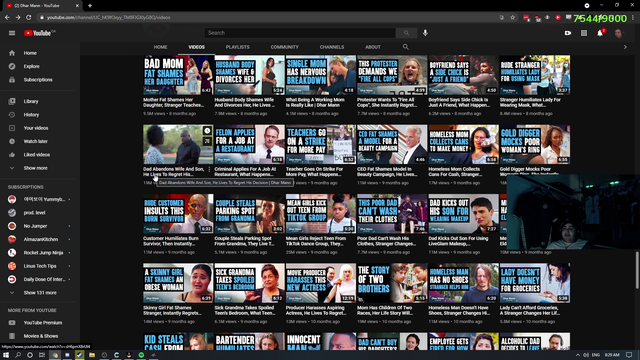Viewport: 640px width, 360px height.
Task: Open Linus Tech Tips subscription
Action: pyautogui.click(x=40, y=266)
